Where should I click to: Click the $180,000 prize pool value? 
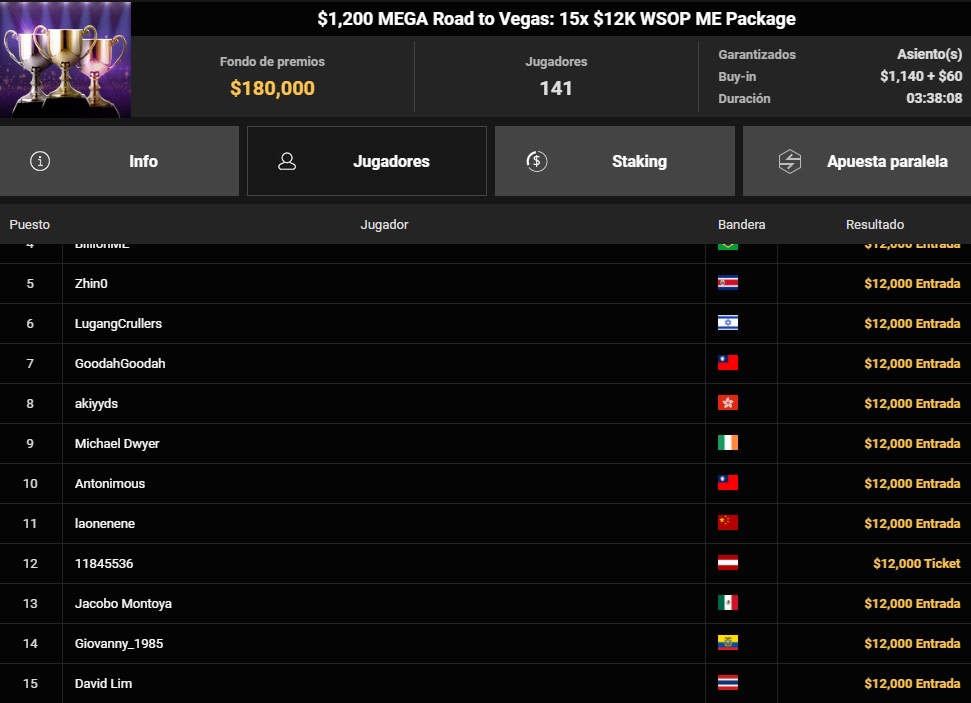[x=272, y=88]
